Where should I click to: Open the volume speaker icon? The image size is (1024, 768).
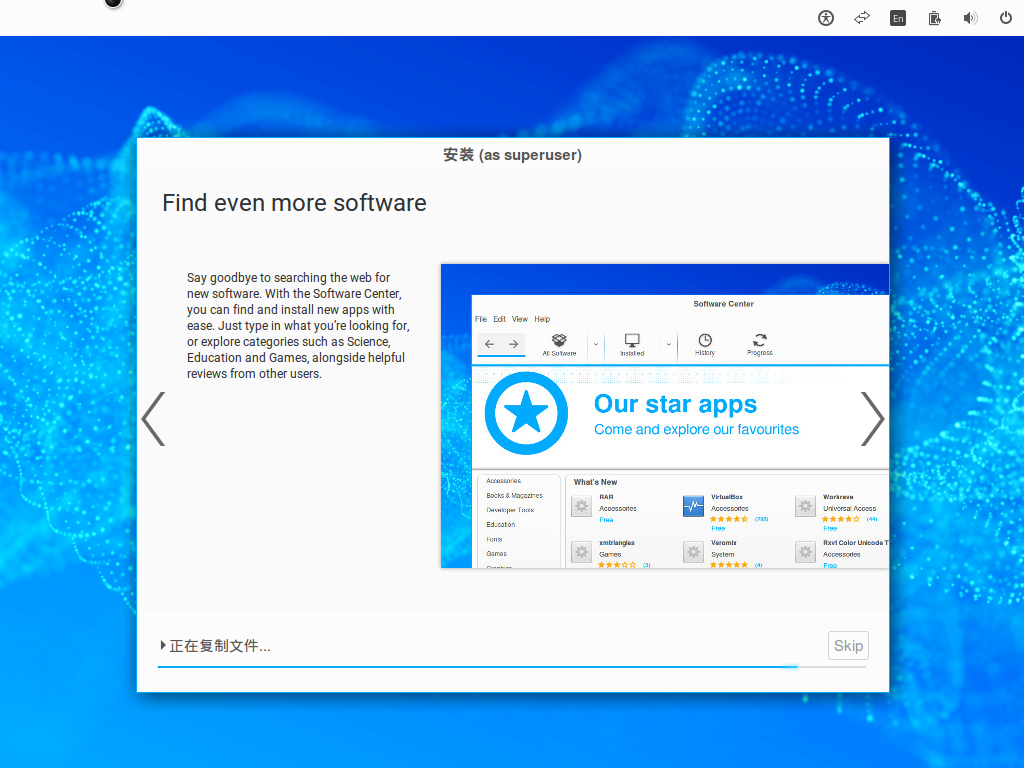coord(970,18)
